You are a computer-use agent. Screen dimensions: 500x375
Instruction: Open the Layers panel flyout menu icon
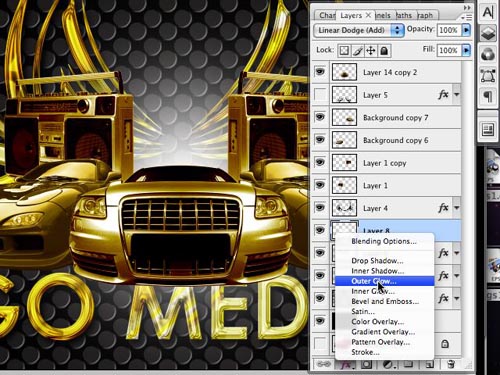pyautogui.click(x=468, y=17)
